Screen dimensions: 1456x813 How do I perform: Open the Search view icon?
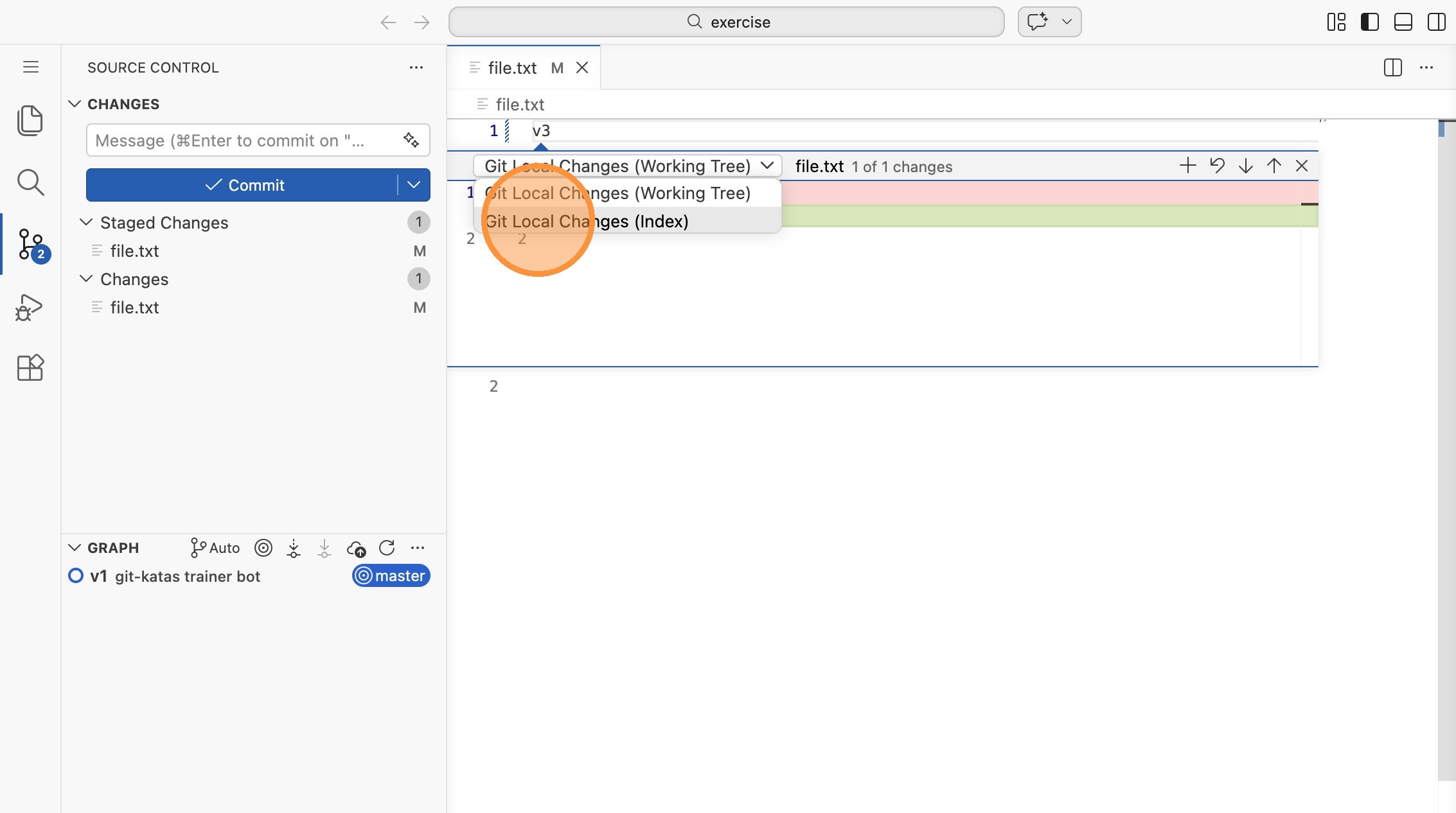30,182
